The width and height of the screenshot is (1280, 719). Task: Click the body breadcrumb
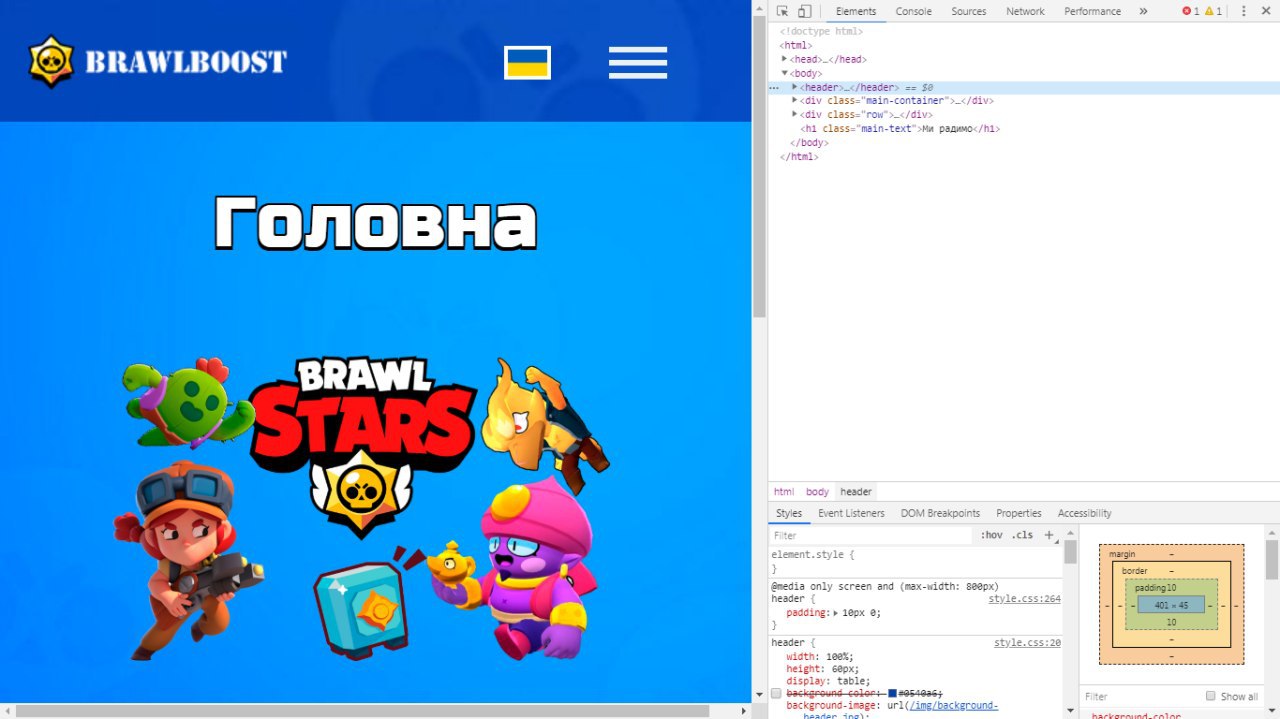tap(817, 492)
